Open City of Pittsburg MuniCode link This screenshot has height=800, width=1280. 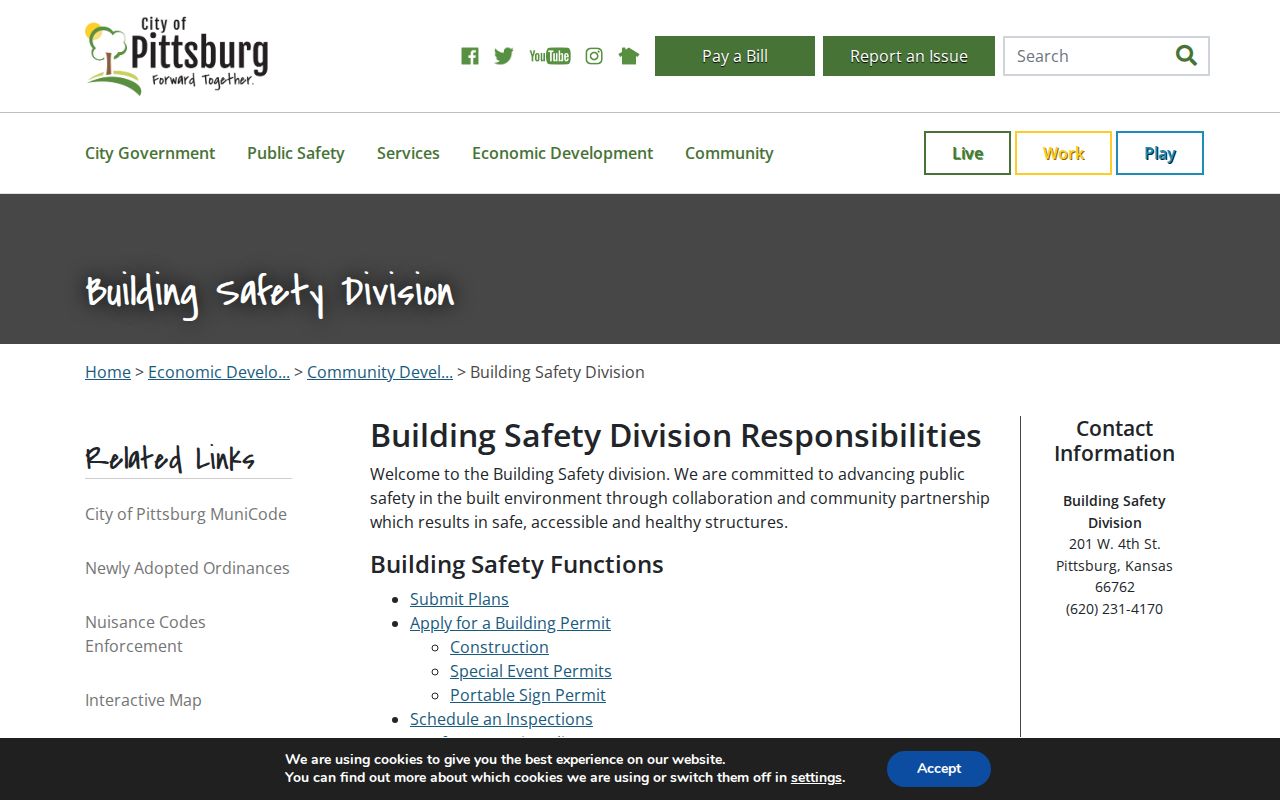pos(186,514)
